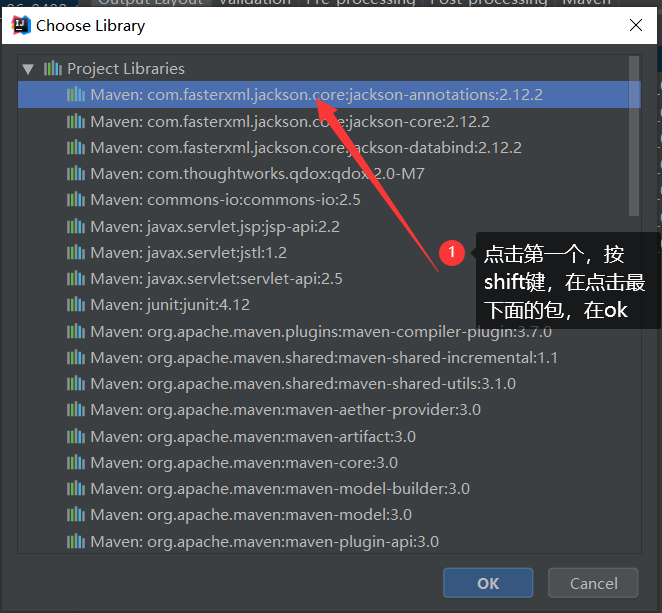
Task: Click the Project Libraries bar-chart icon
Action: (53, 68)
